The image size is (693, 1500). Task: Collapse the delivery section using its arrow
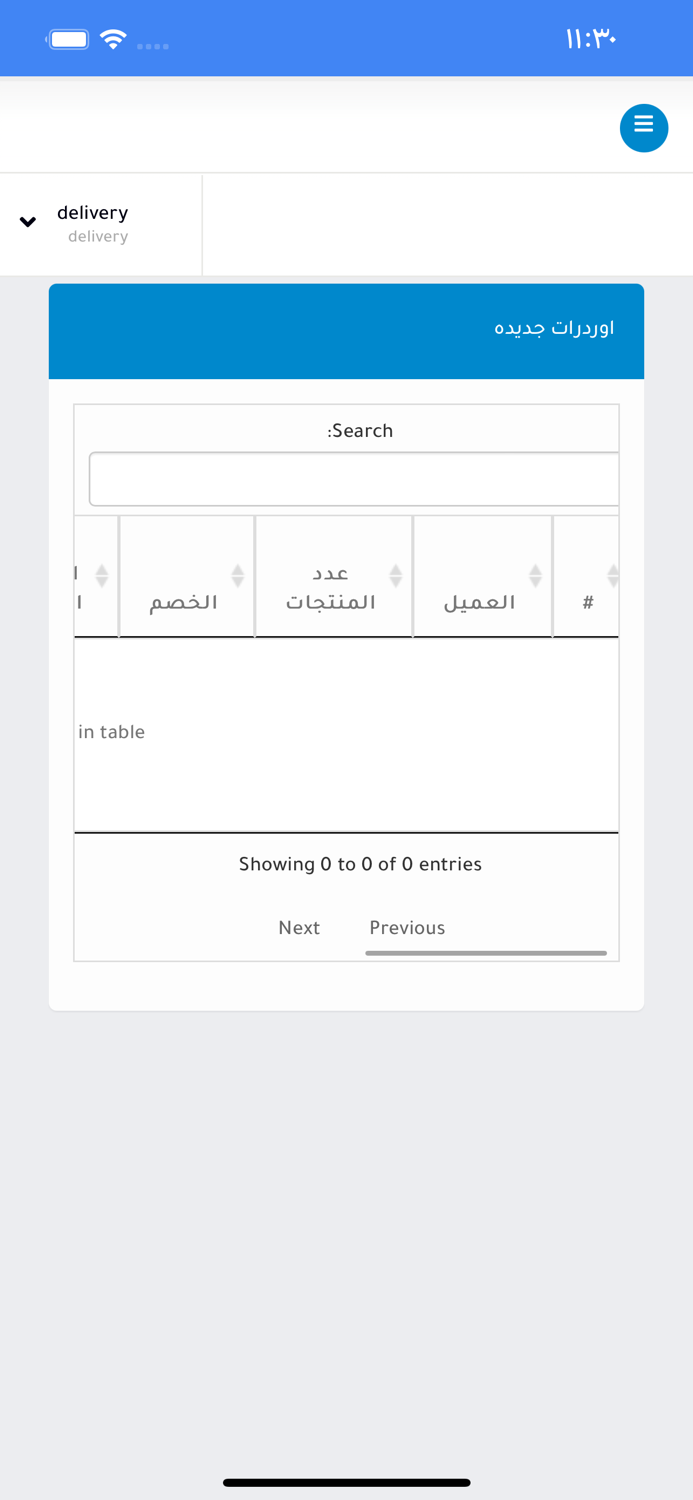pyautogui.click(x=27, y=223)
